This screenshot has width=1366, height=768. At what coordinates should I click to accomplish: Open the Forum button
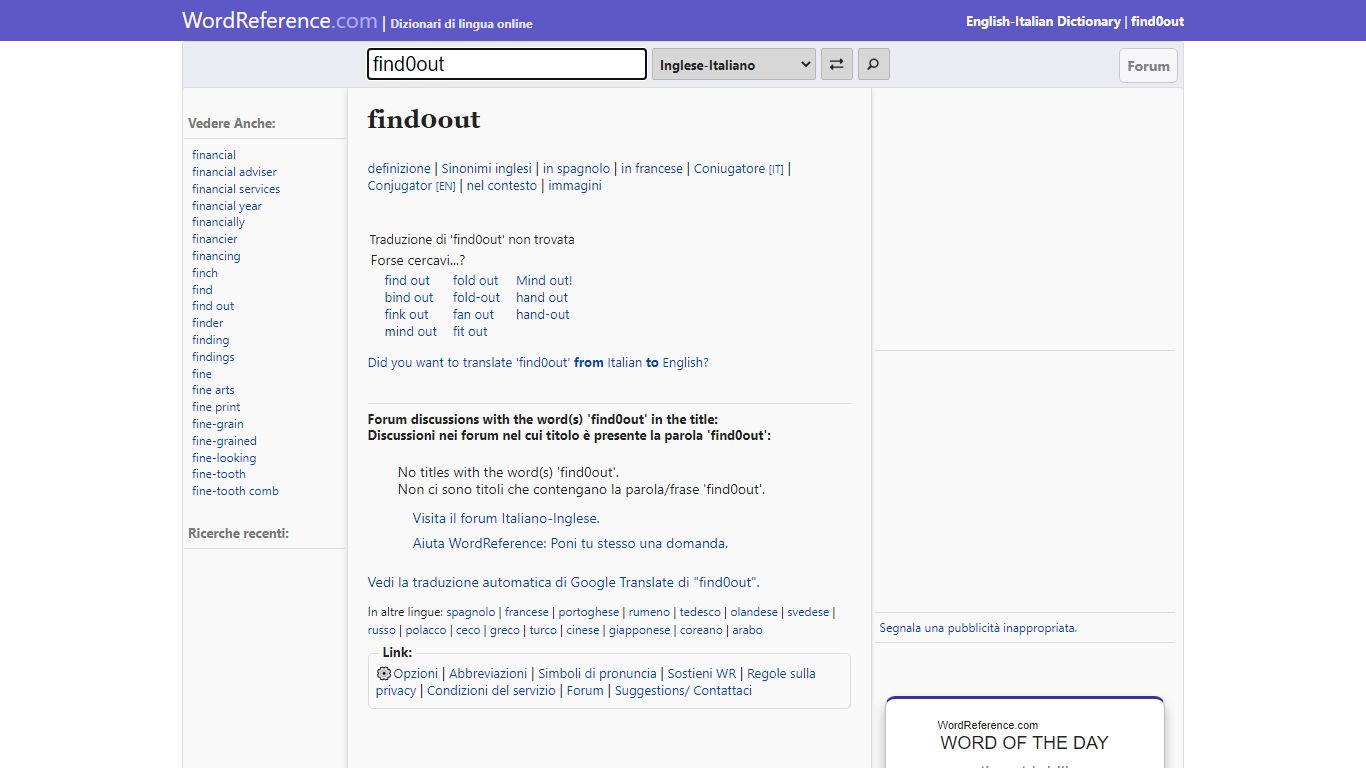pyautogui.click(x=1148, y=66)
